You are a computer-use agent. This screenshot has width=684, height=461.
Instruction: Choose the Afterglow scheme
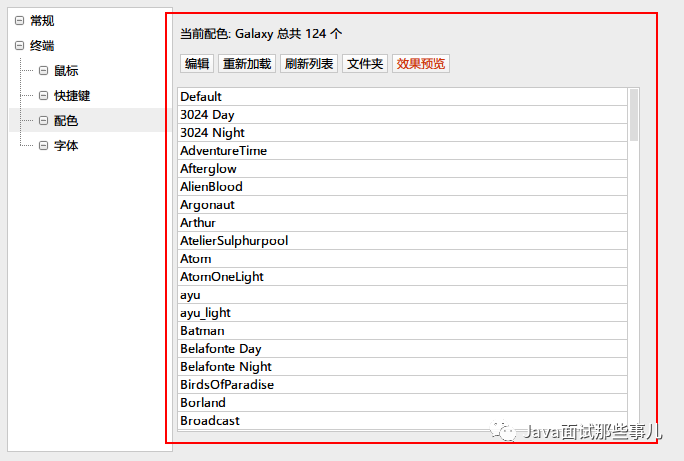click(x=403, y=168)
